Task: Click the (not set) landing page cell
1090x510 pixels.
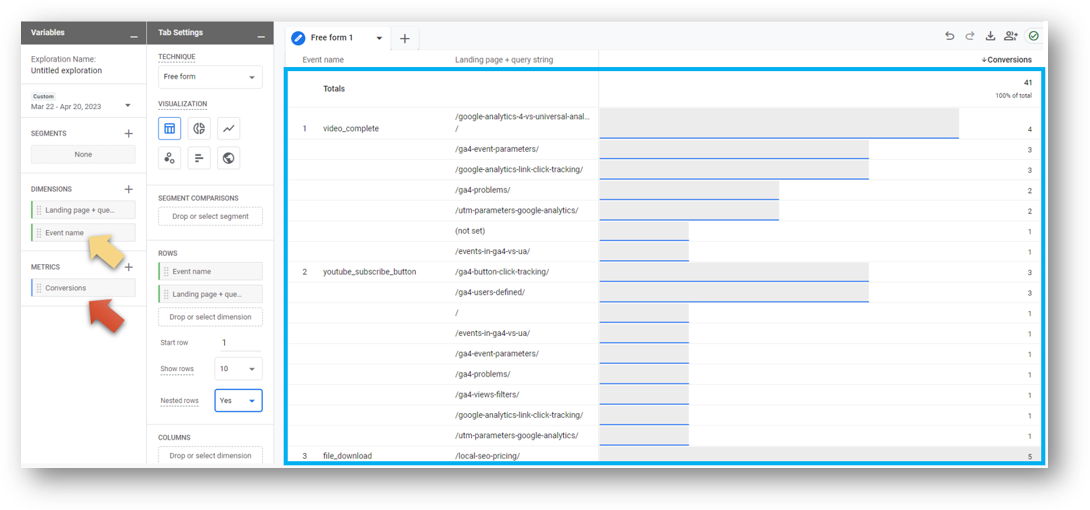Action: tap(469, 231)
